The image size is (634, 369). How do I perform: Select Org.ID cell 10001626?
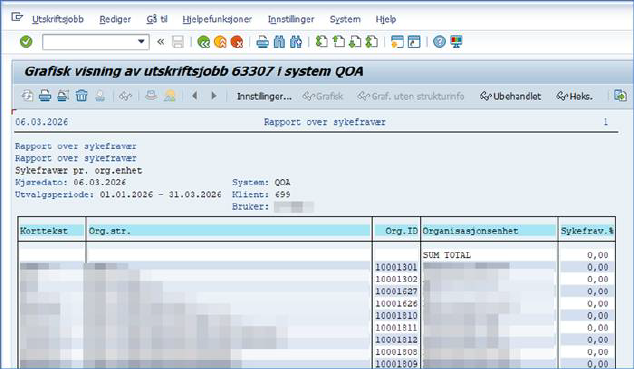point(396,304)
